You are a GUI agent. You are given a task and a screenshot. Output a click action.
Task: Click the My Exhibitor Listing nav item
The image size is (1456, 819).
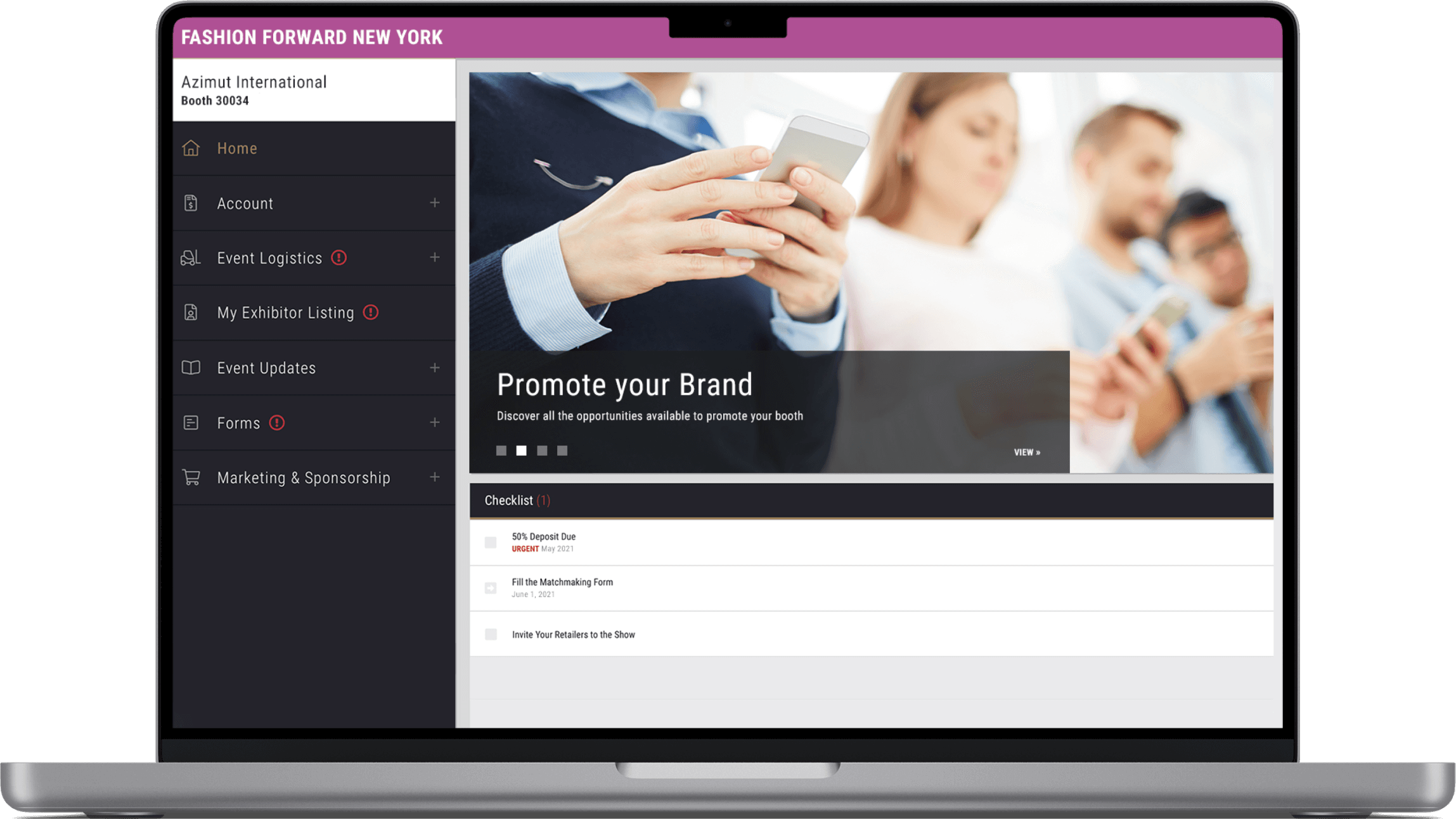click(x=285, y=312)
